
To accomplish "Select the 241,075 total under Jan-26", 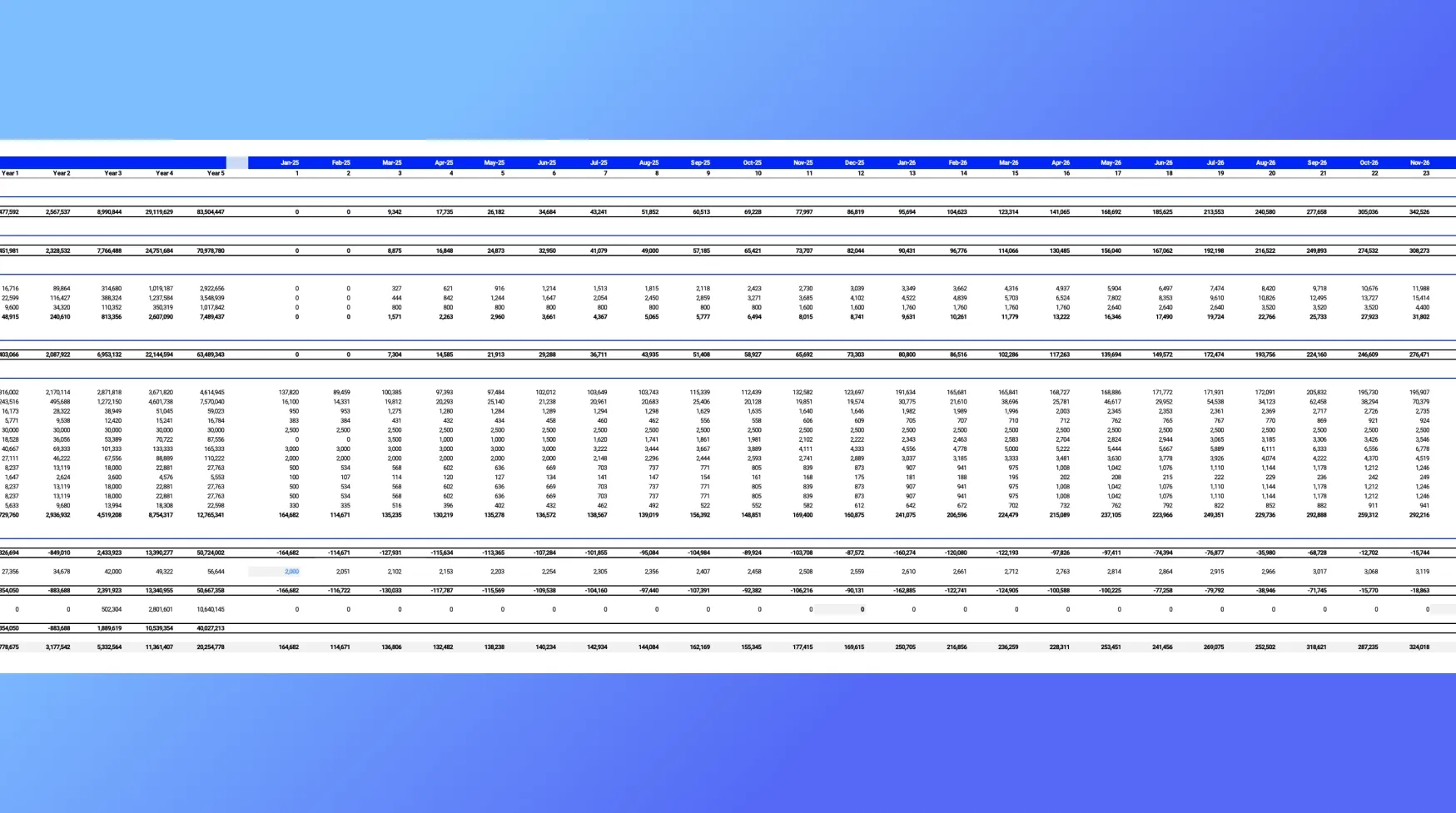I will (904, 515).
